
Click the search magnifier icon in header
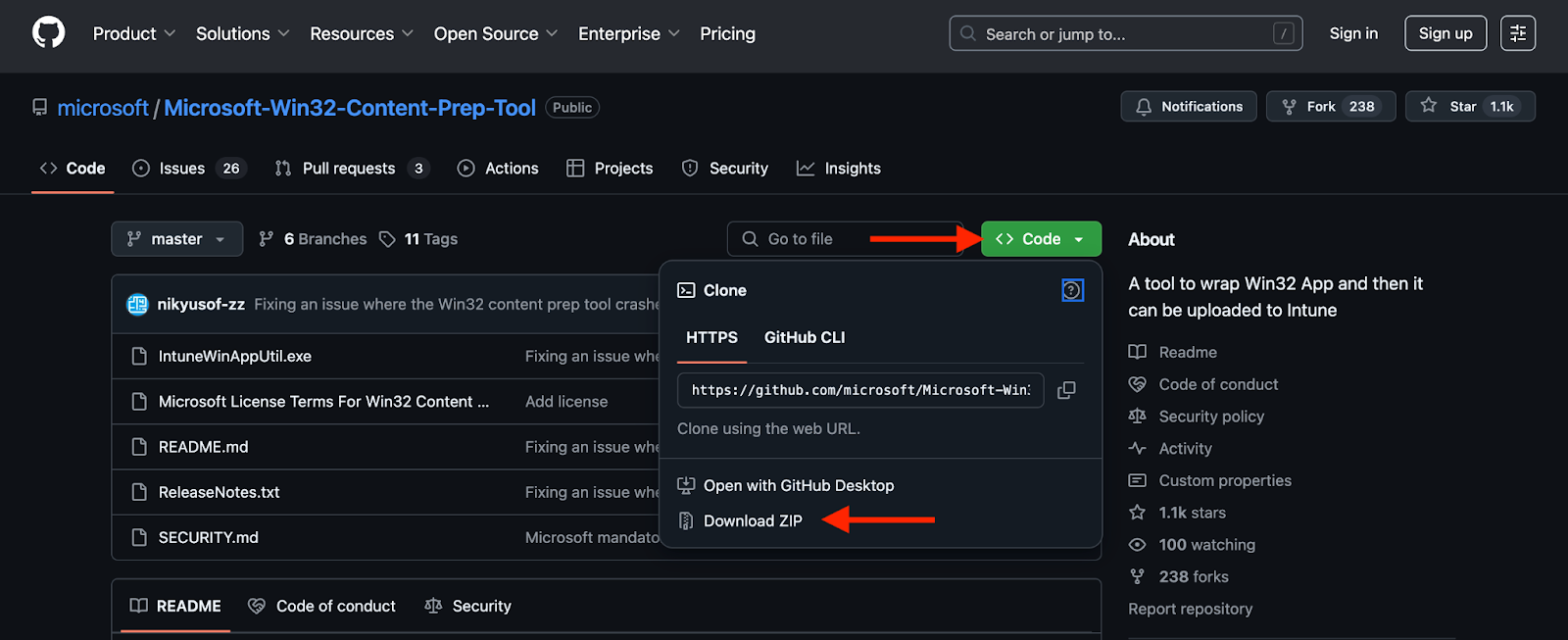(967, 33)
